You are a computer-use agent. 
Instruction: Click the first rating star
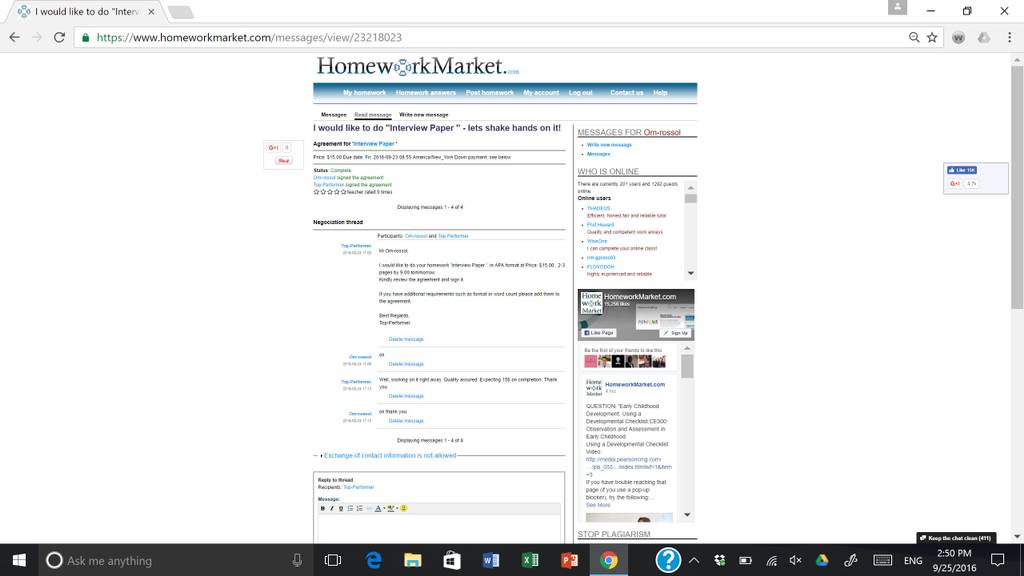coord(316,192)
